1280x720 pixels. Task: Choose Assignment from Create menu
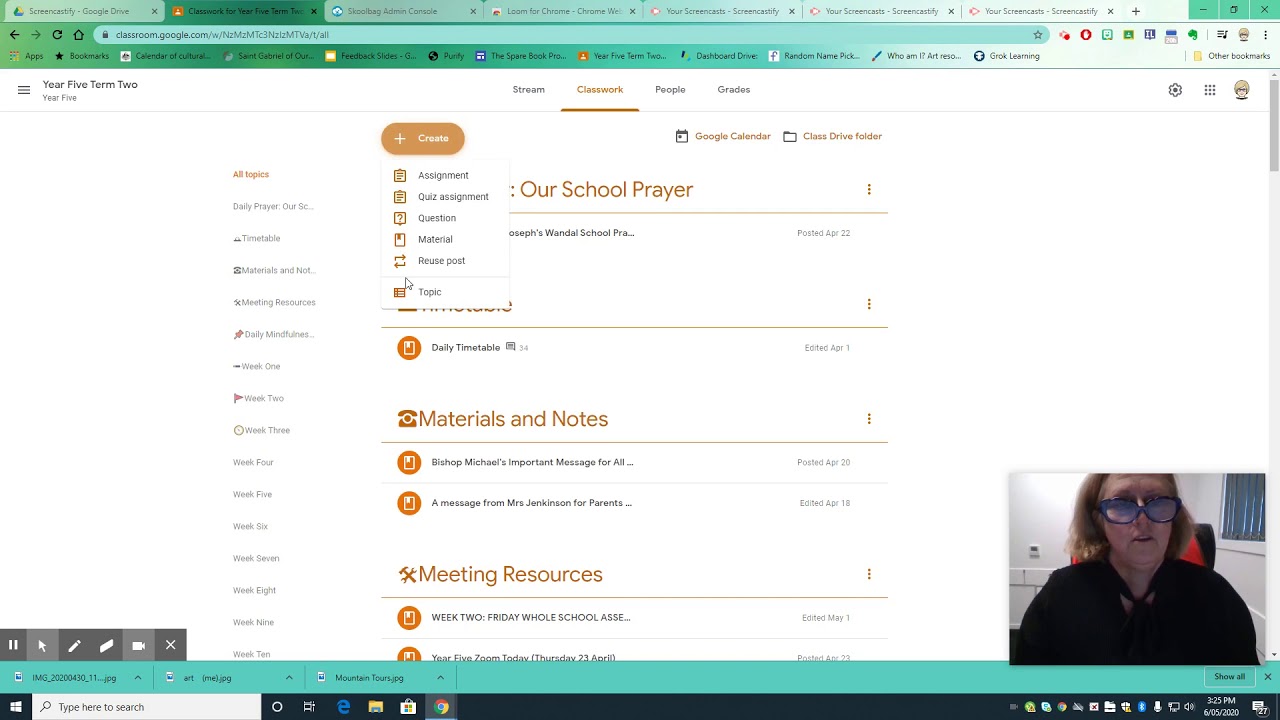(x=445, y=175)
